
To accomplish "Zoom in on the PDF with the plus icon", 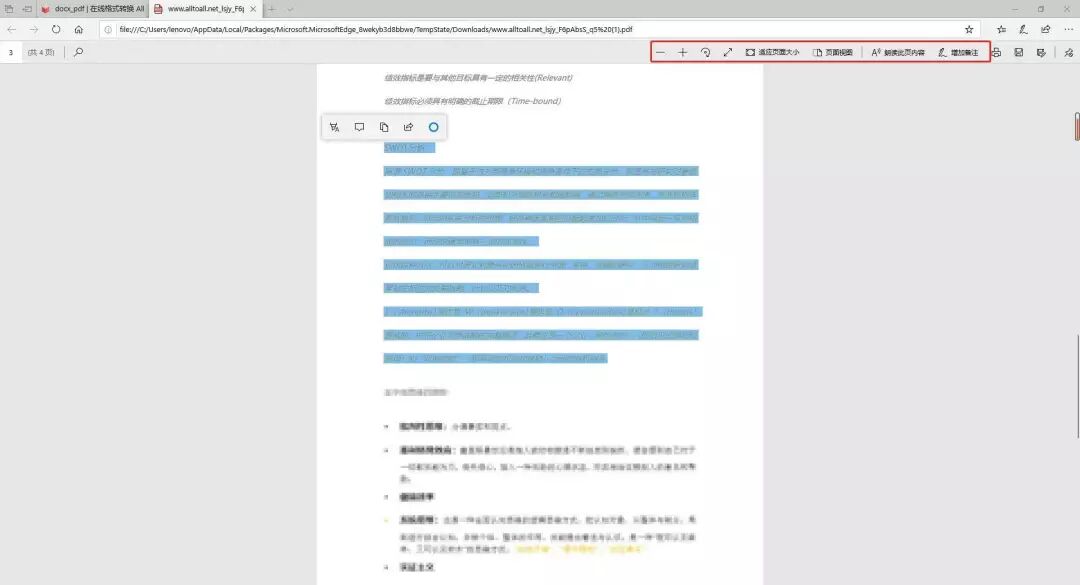I will click(683, 52).
